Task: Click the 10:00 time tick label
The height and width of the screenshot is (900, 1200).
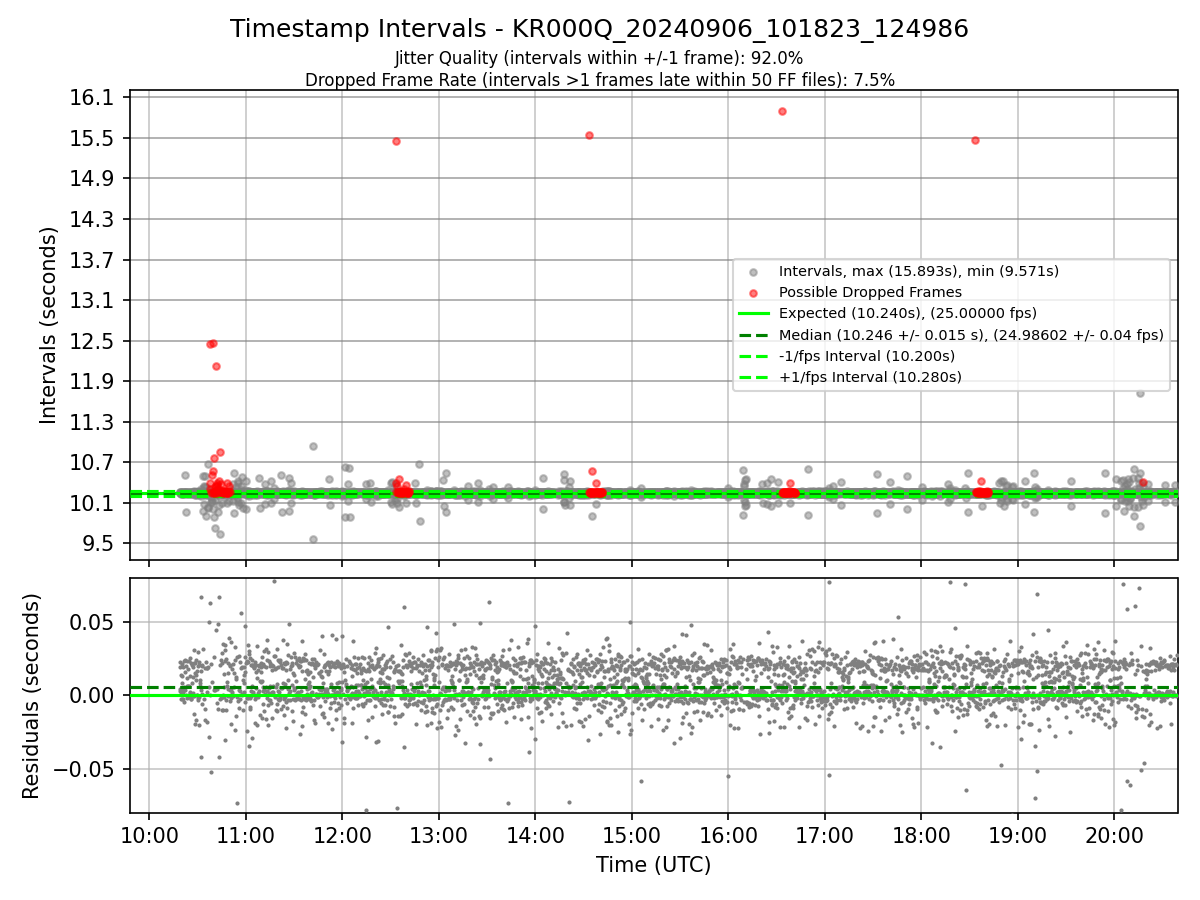Action: [x=149, y=837]
